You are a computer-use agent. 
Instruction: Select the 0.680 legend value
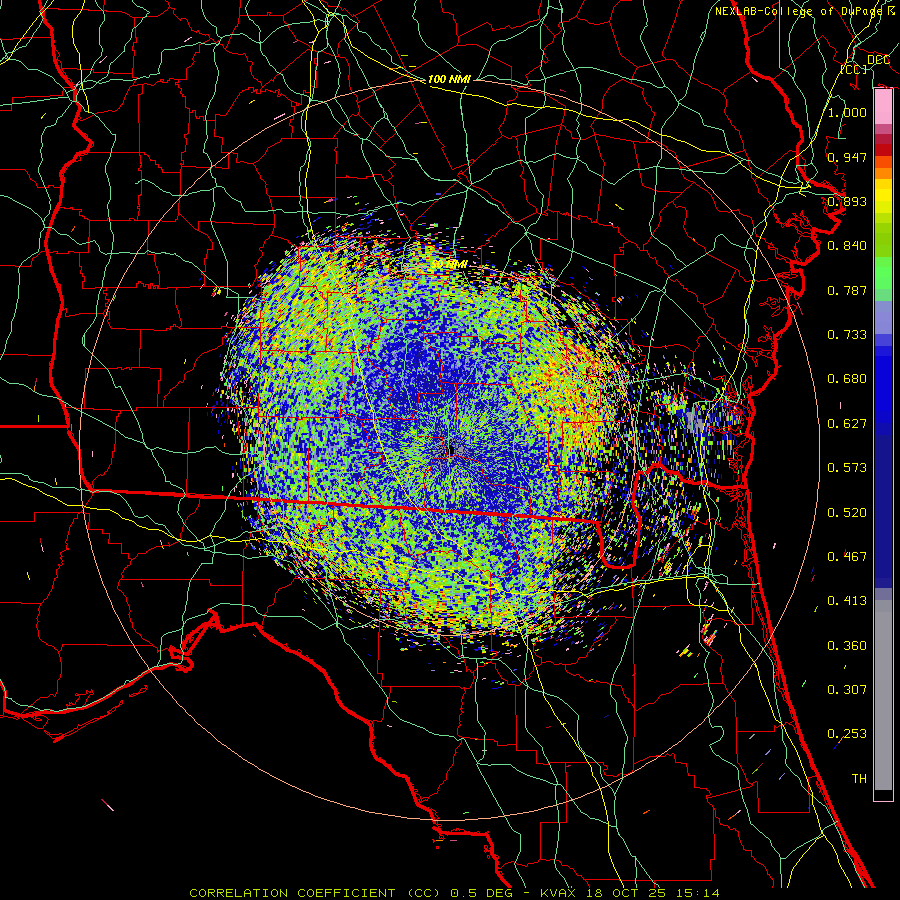[847, 379]
